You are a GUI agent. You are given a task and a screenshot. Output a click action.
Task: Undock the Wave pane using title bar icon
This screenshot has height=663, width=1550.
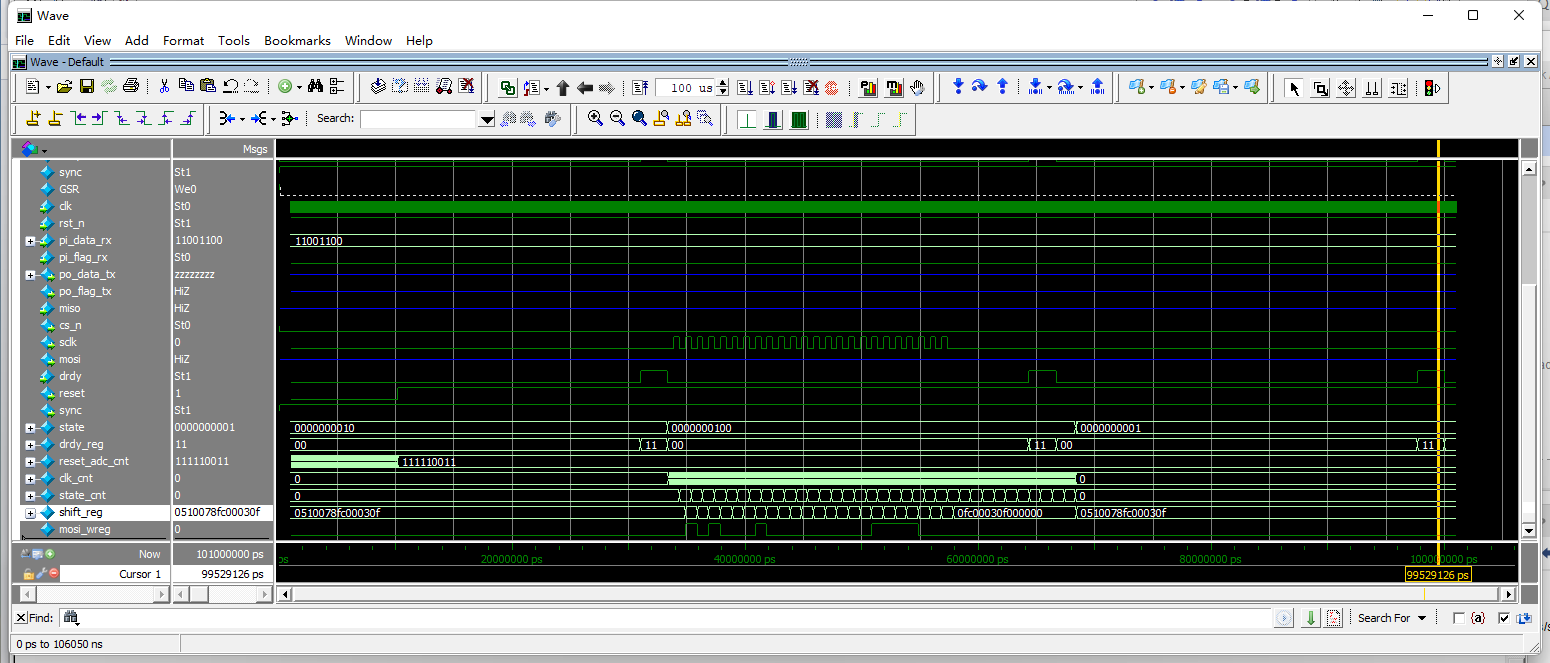1514,62
